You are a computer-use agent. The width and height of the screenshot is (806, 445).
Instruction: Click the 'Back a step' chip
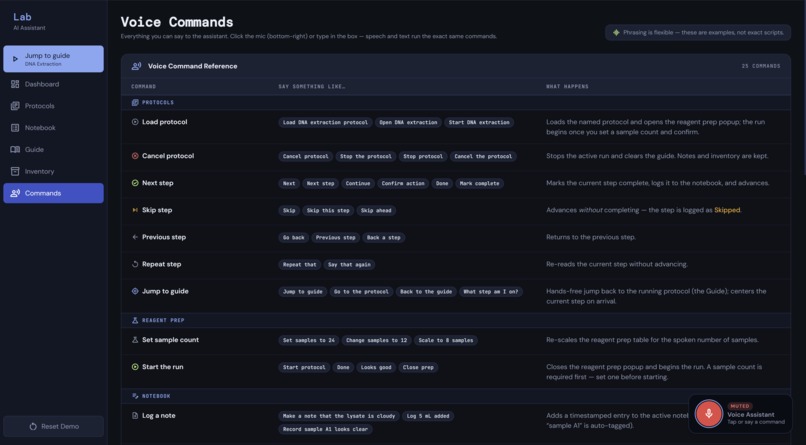[383, 237]
